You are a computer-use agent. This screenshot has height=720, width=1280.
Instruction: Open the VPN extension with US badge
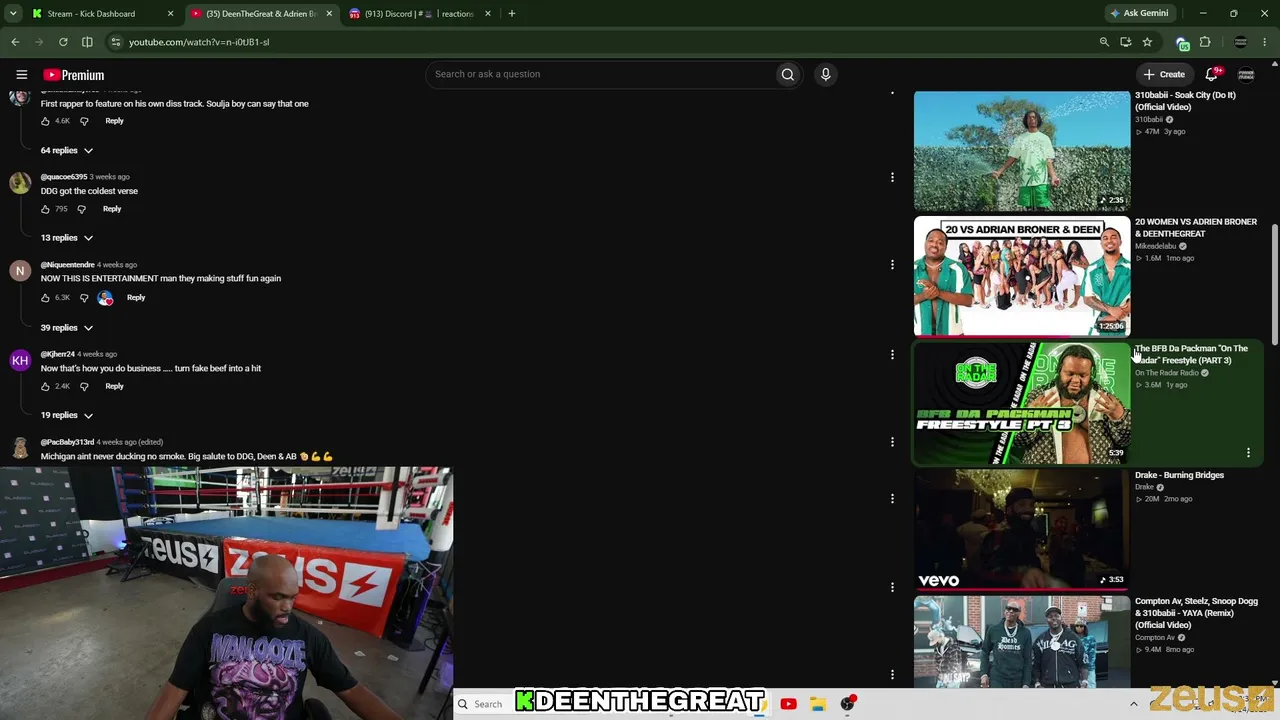click(1183, 42)
